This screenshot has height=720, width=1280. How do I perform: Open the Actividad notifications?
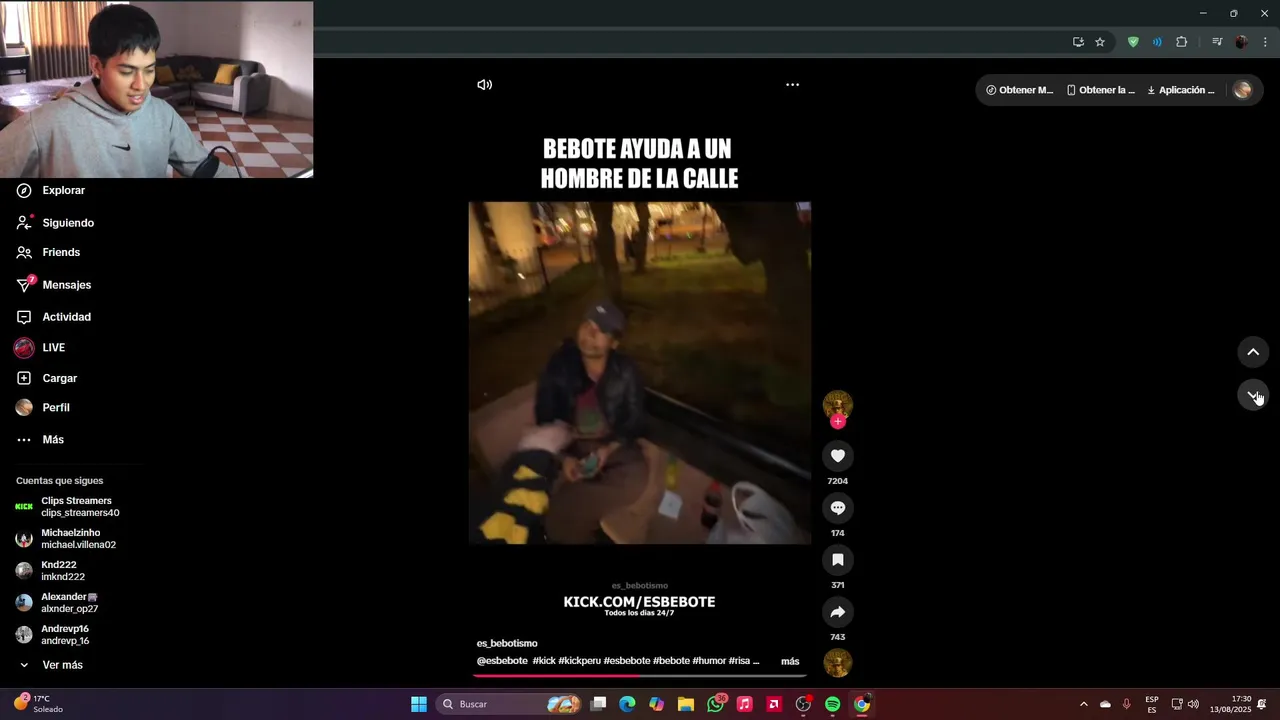pyautogui.click(x=53, y=317)
